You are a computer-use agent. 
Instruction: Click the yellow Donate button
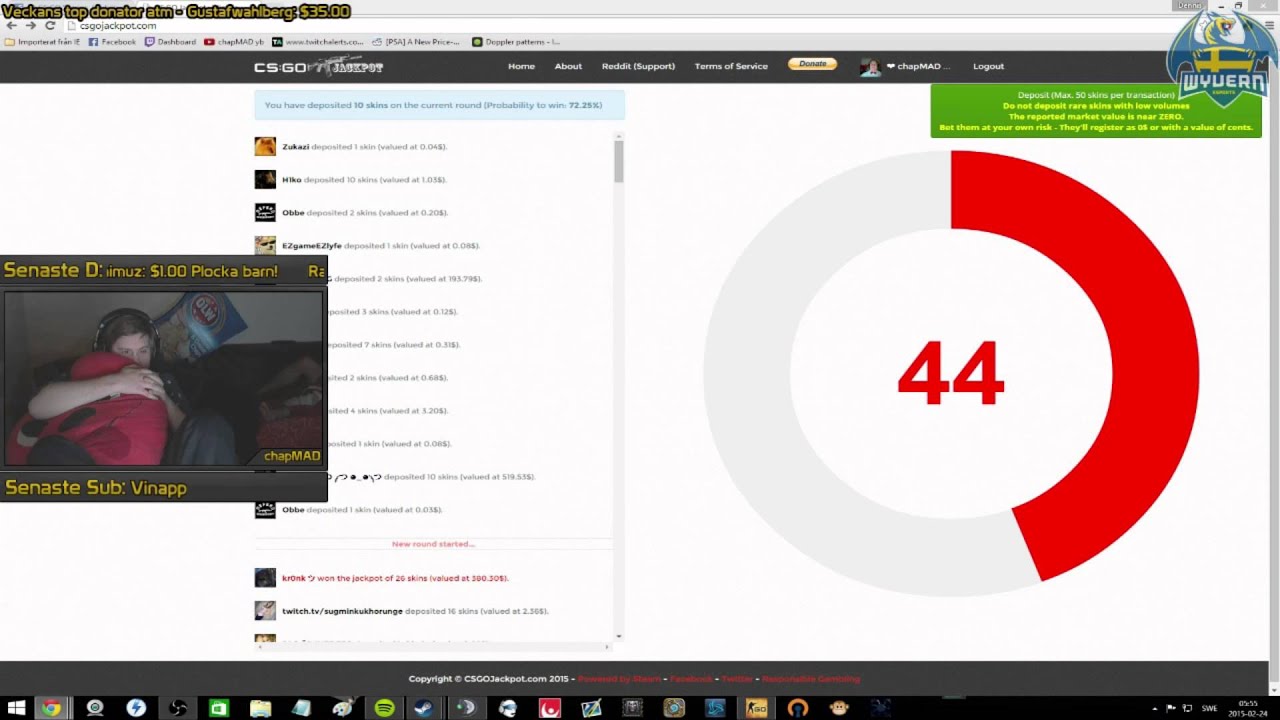(x=812, y=64)
